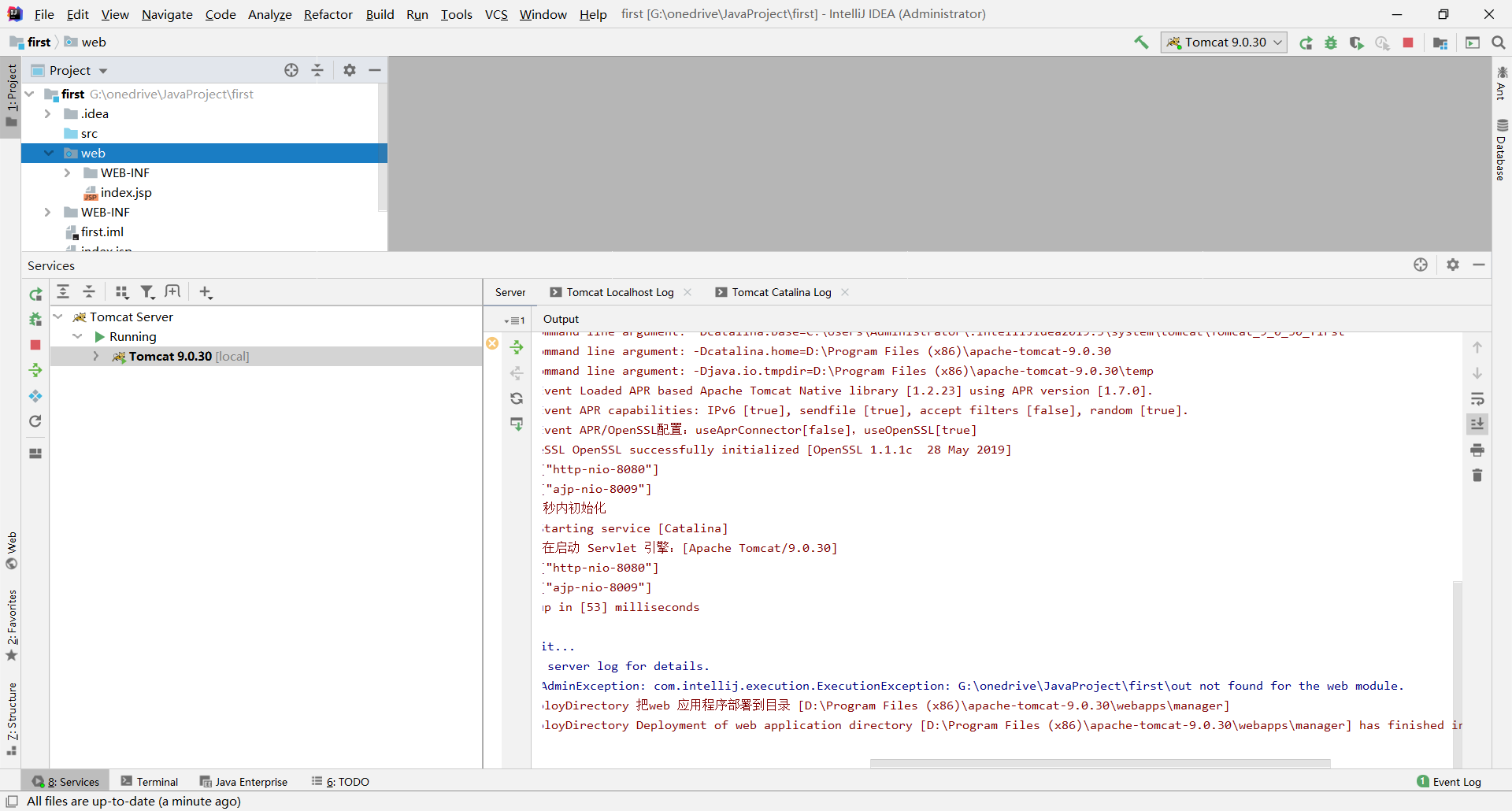Click Locate/Select Opened File in the Project panel

coord(291,70)
